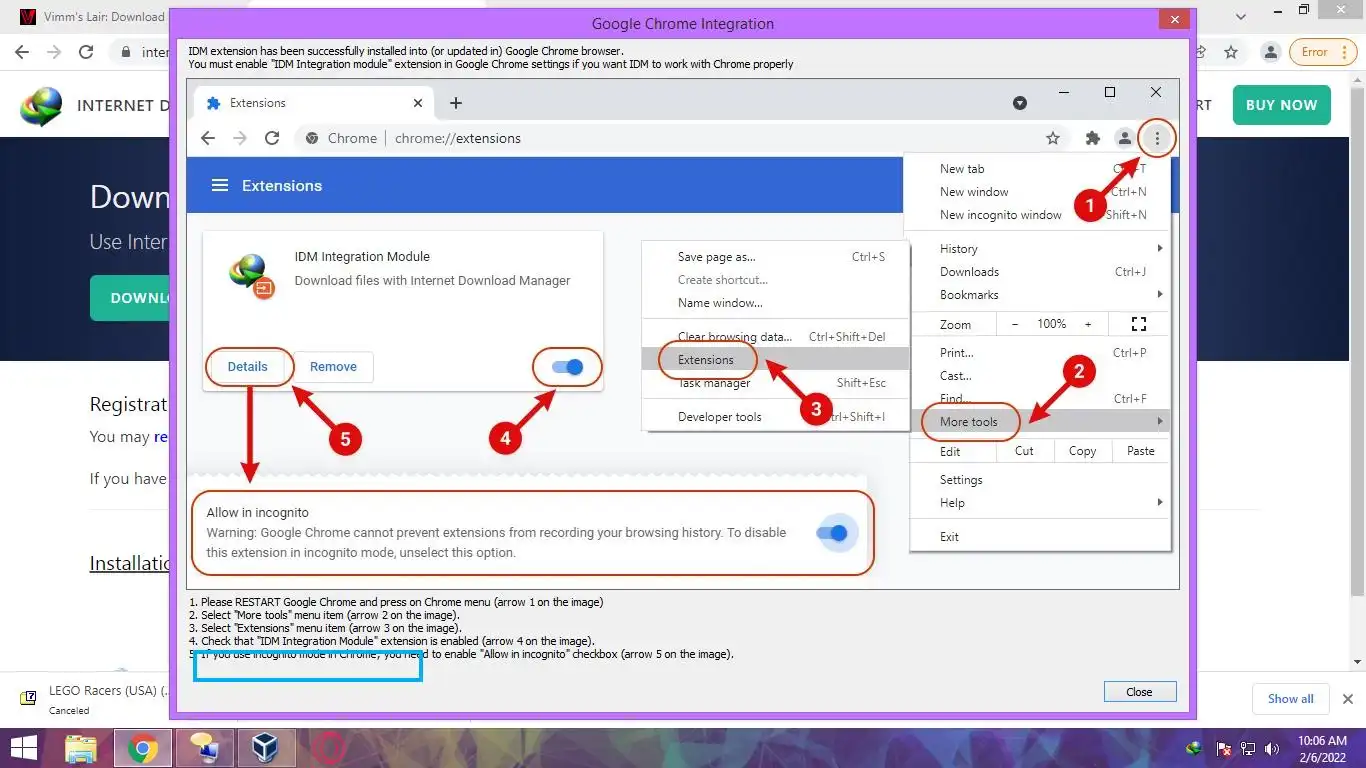Click the Details button for IDM Integration Module
The width and height of the screenshot is (1366, 768).
247,367
